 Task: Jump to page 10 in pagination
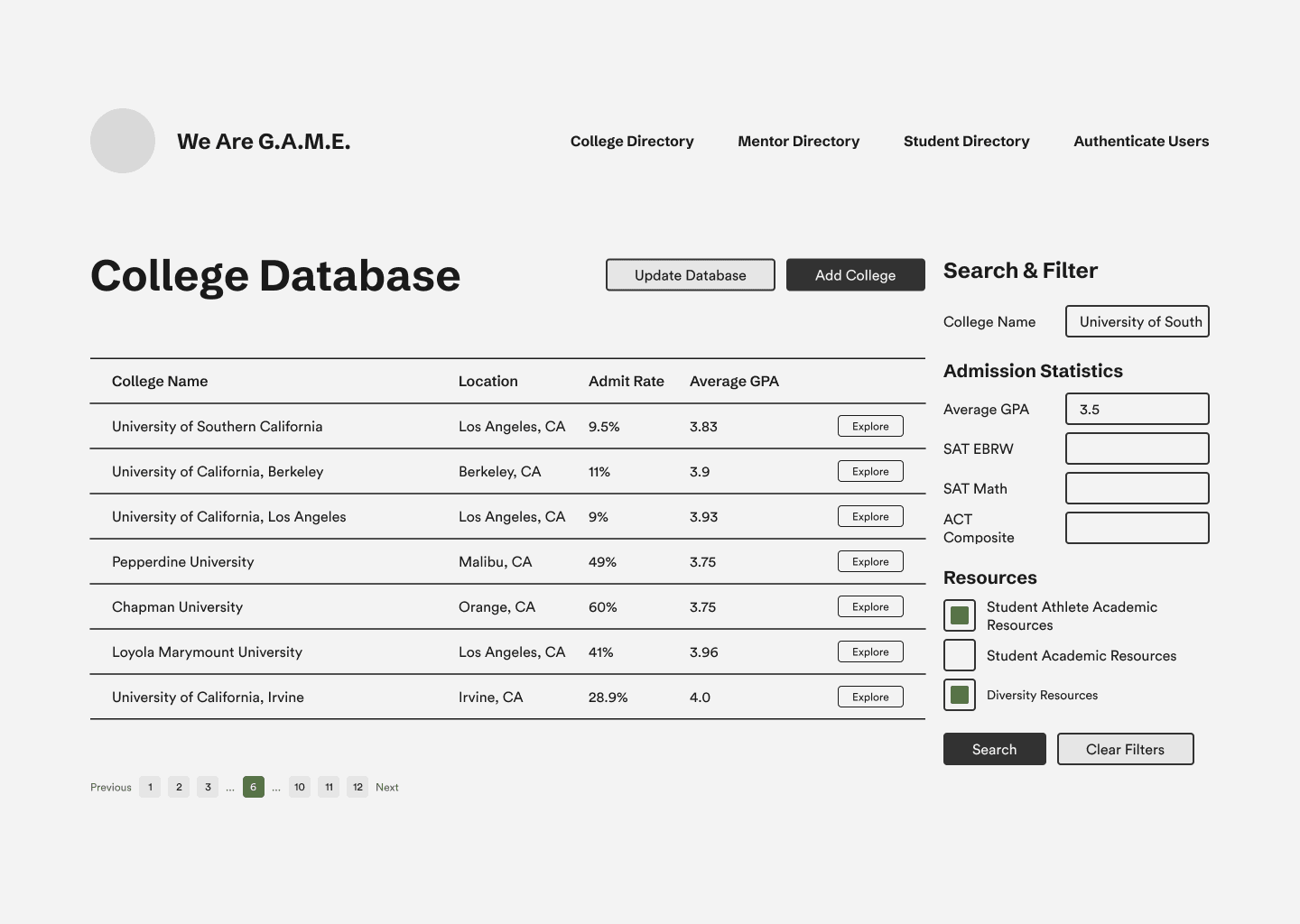point(300,787)
